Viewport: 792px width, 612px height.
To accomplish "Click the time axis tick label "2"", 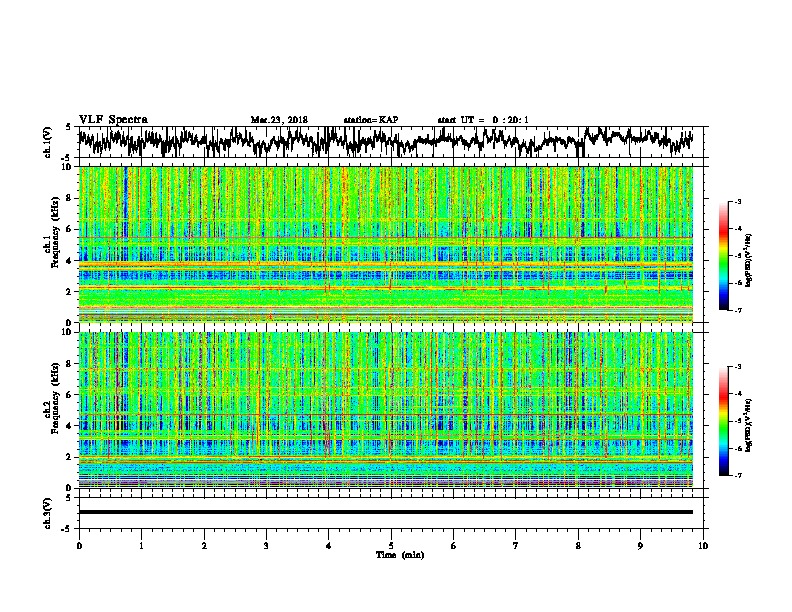I will pyautogui.click(x=204, y=546).
